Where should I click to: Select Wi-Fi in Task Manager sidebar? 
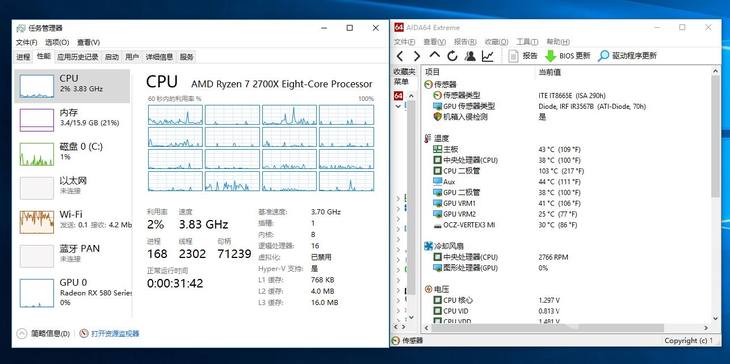[72, 222]
